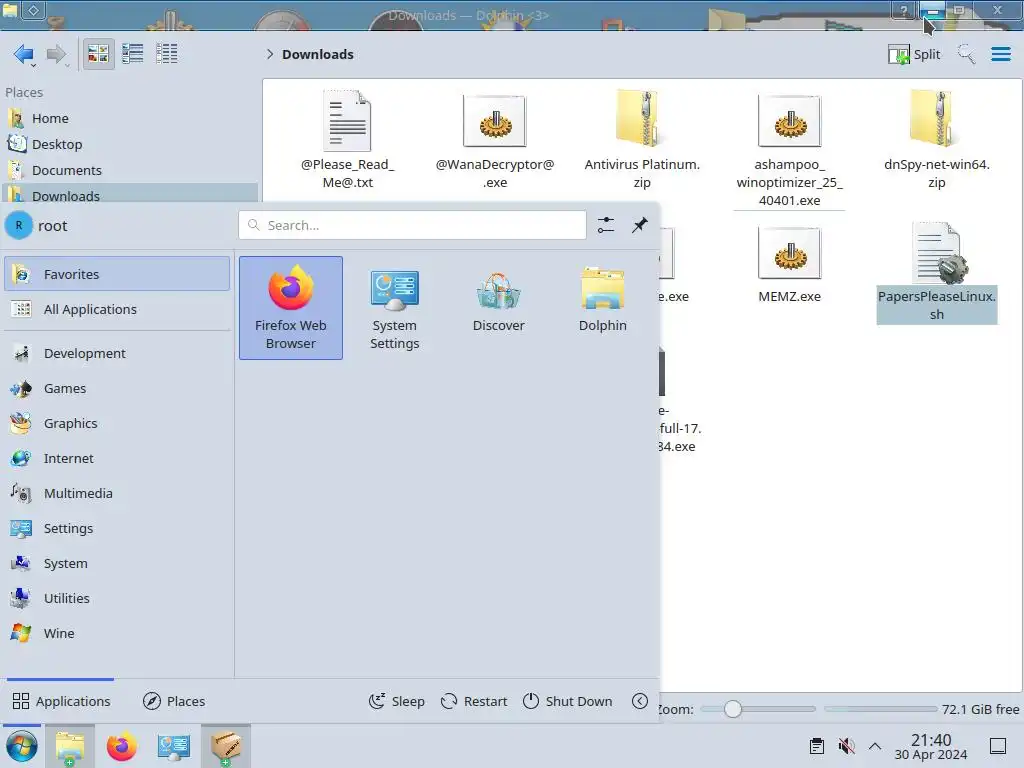Click the Downloads breadcrumb label
Screen dimensions: 1024x768
tap(318, 54)
